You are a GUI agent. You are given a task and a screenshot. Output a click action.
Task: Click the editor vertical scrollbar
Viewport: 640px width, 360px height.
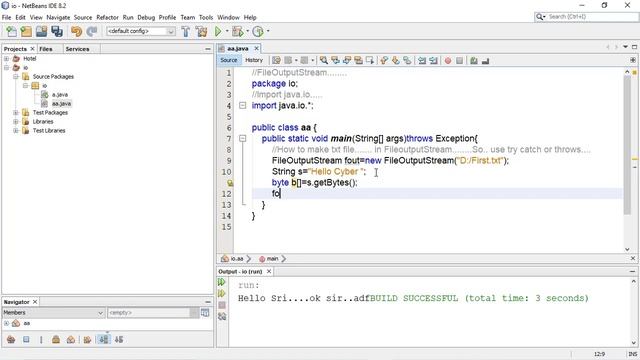tap(627, 145)
